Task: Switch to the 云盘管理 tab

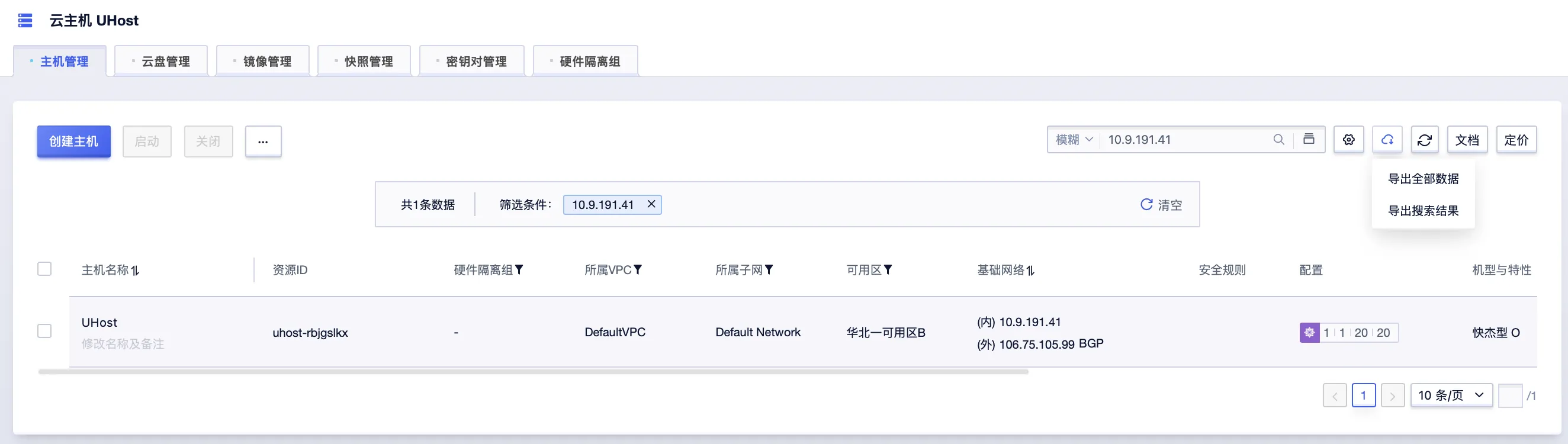Action: [160, 62]
